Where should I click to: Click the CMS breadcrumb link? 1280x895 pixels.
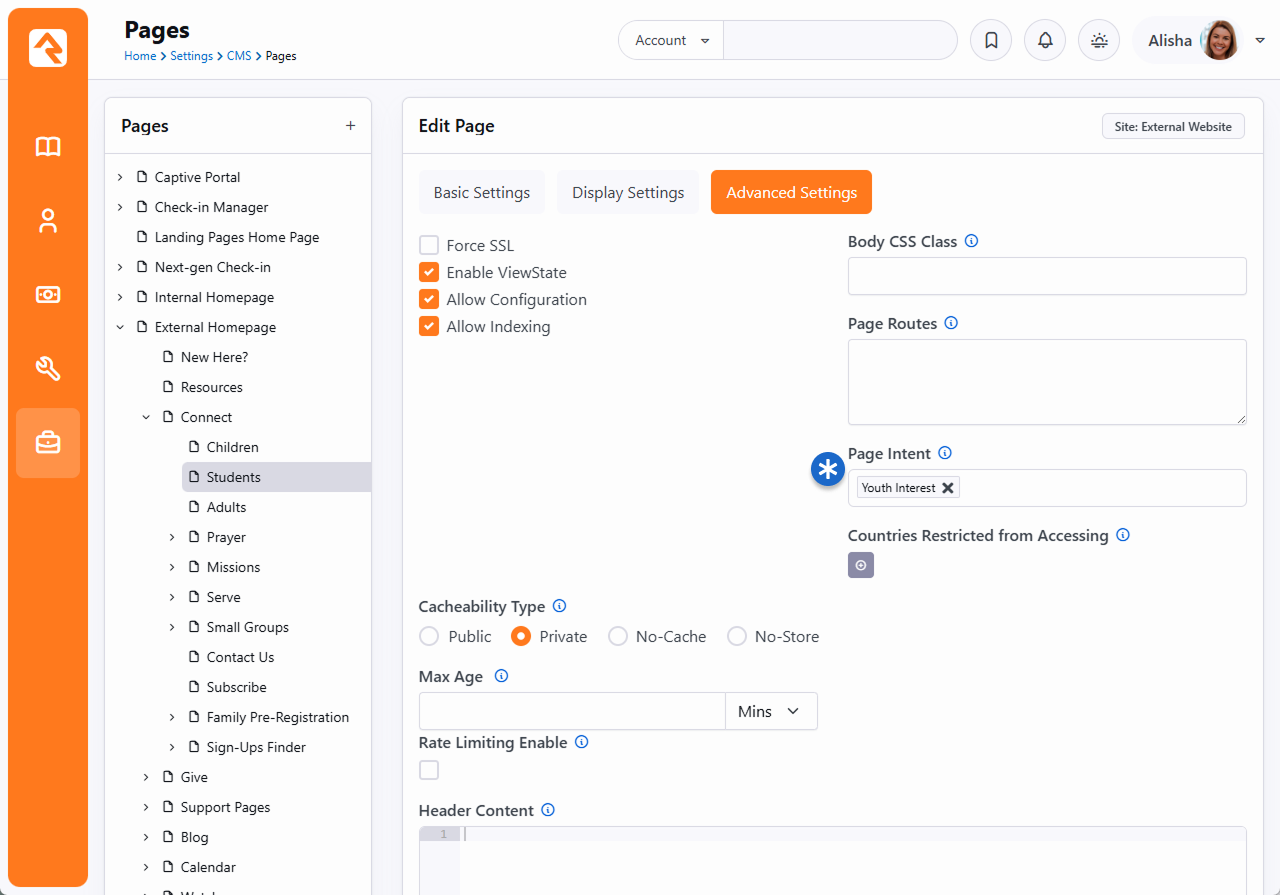pos(239,56)
